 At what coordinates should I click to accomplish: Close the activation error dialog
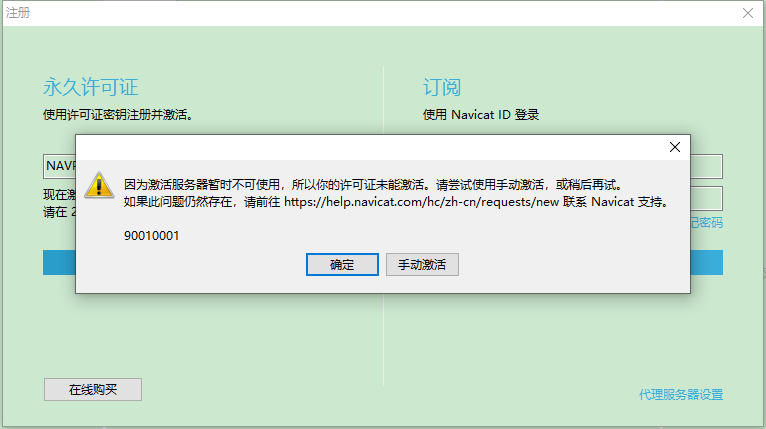click(675, 147)
